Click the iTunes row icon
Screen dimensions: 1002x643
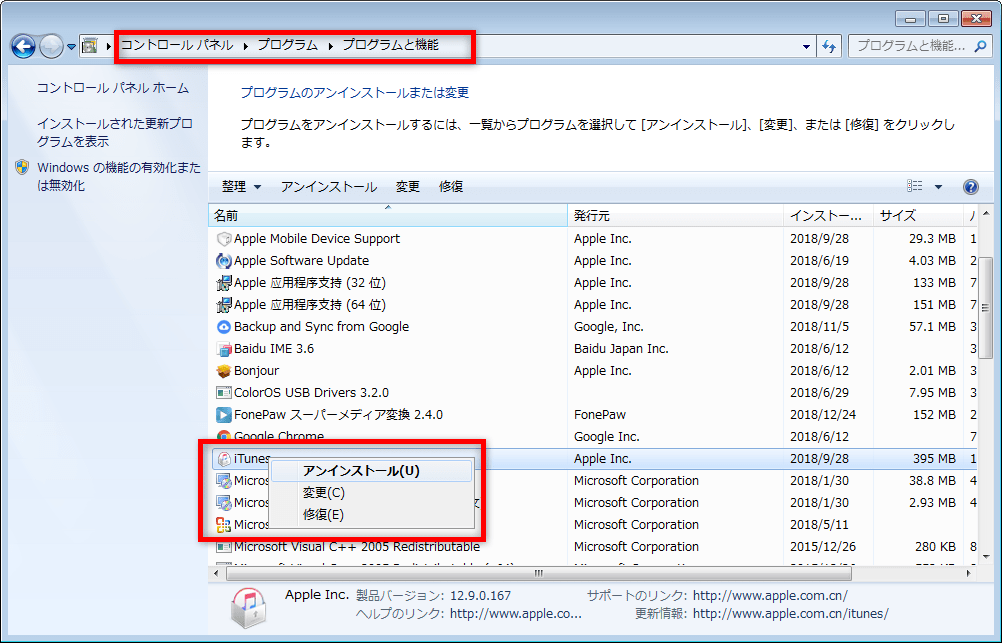click(224, 459)
